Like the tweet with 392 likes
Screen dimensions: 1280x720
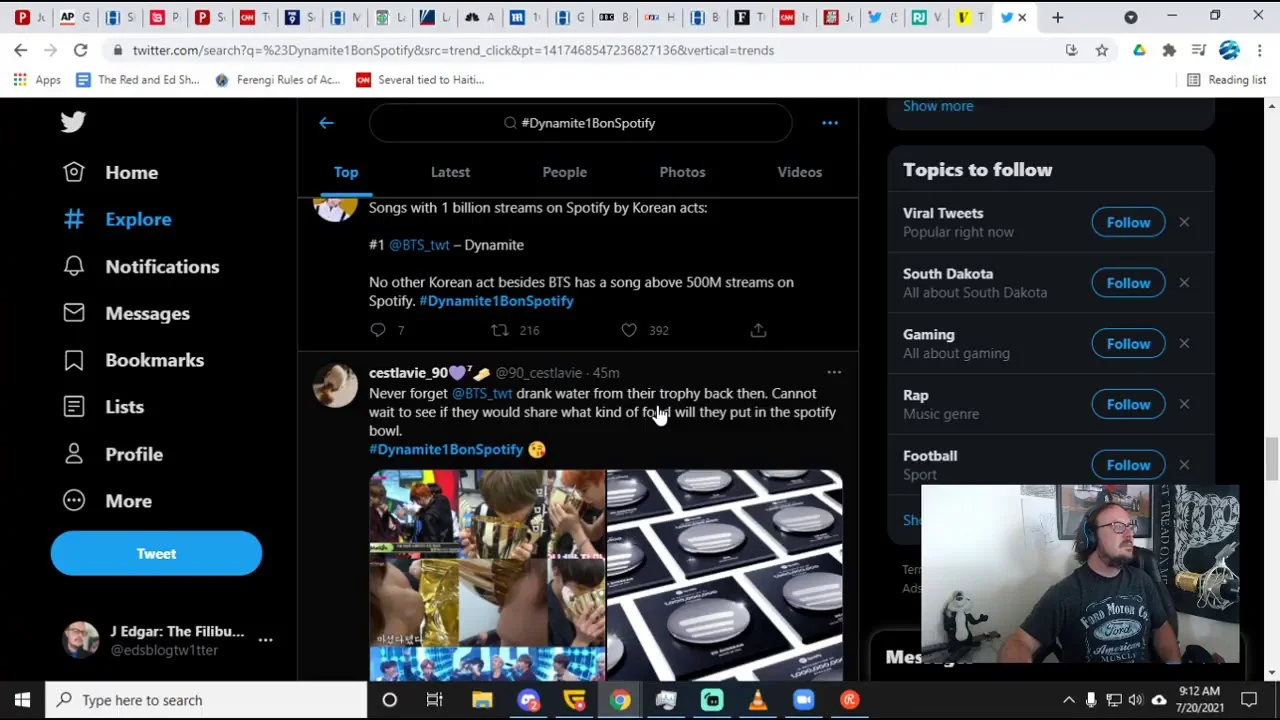(629, 330)
